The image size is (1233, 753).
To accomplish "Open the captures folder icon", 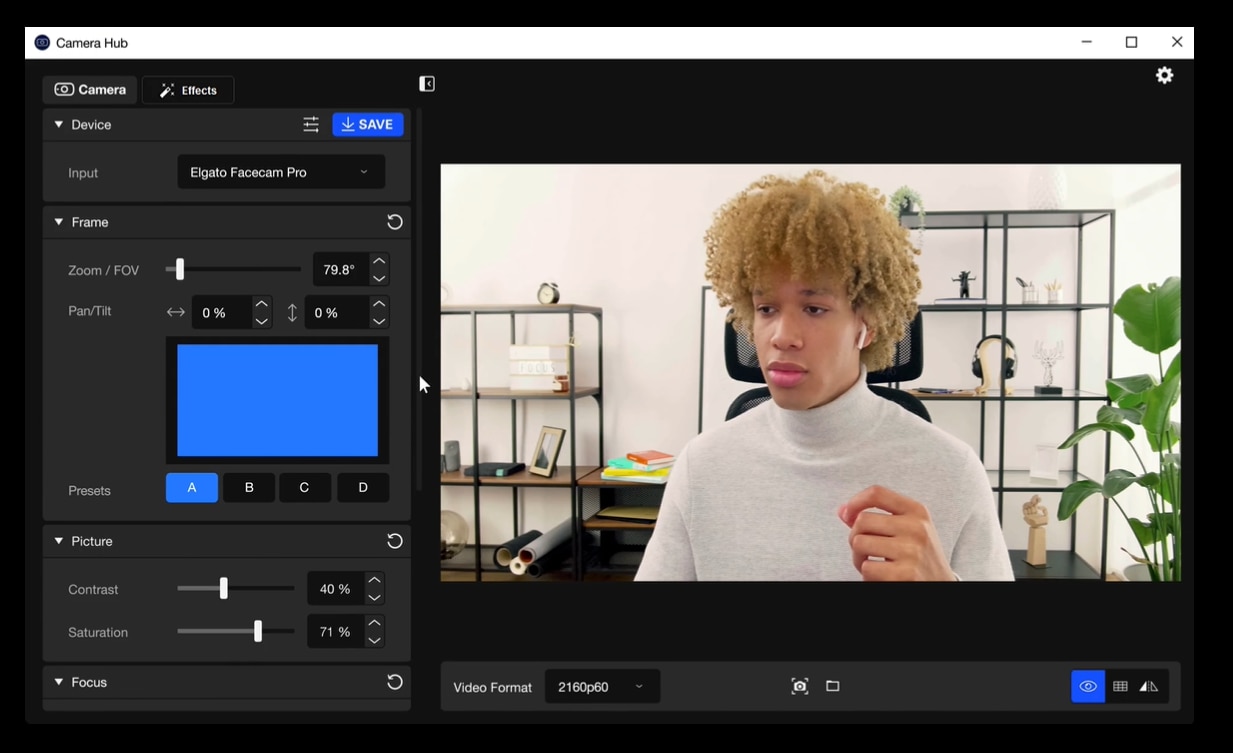I will tap(832, 686).
